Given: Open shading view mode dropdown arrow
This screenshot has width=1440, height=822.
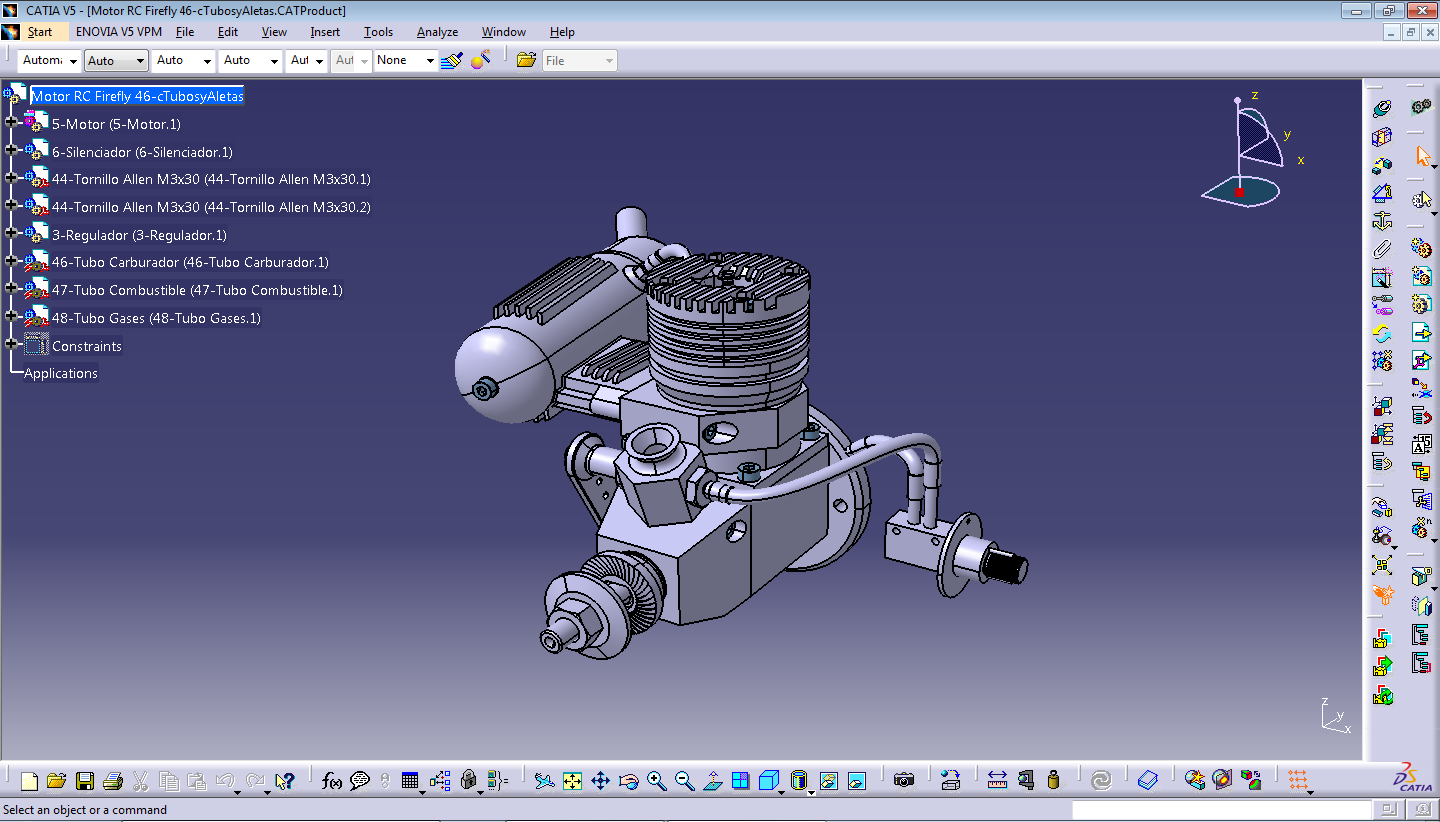Looking at the screenshot, I should pos(811,792).
